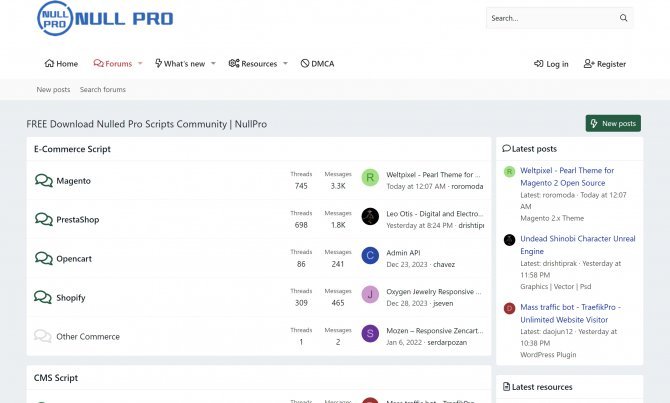Click the green R avatar in Magento row

coord(370,178)
